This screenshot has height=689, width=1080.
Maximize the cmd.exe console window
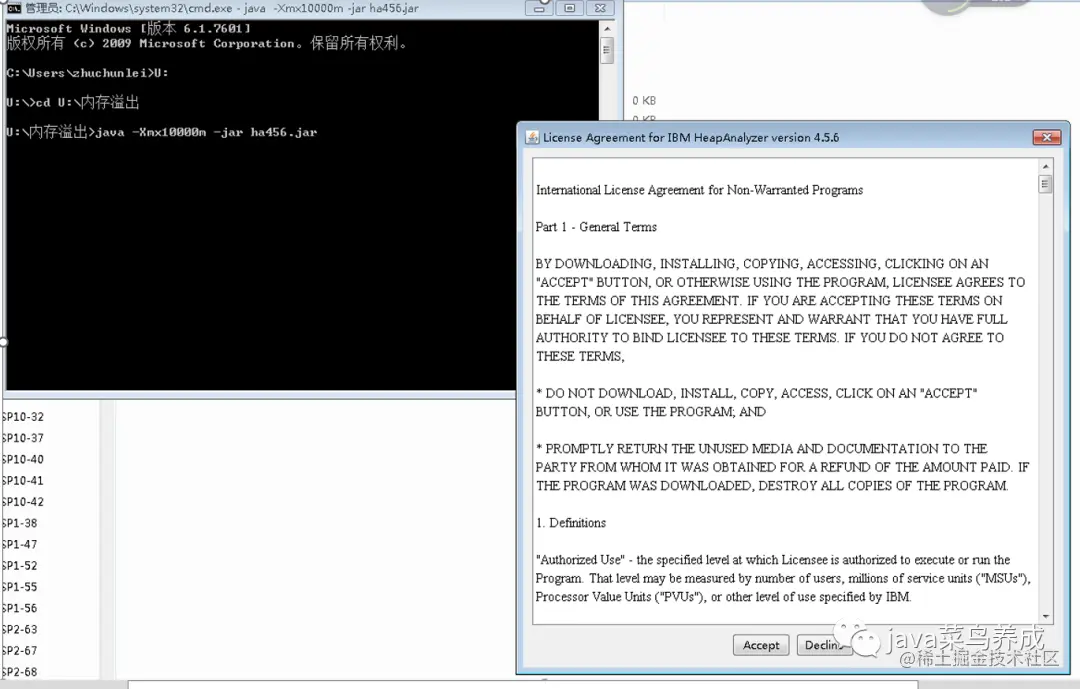(x=570, y=8)
